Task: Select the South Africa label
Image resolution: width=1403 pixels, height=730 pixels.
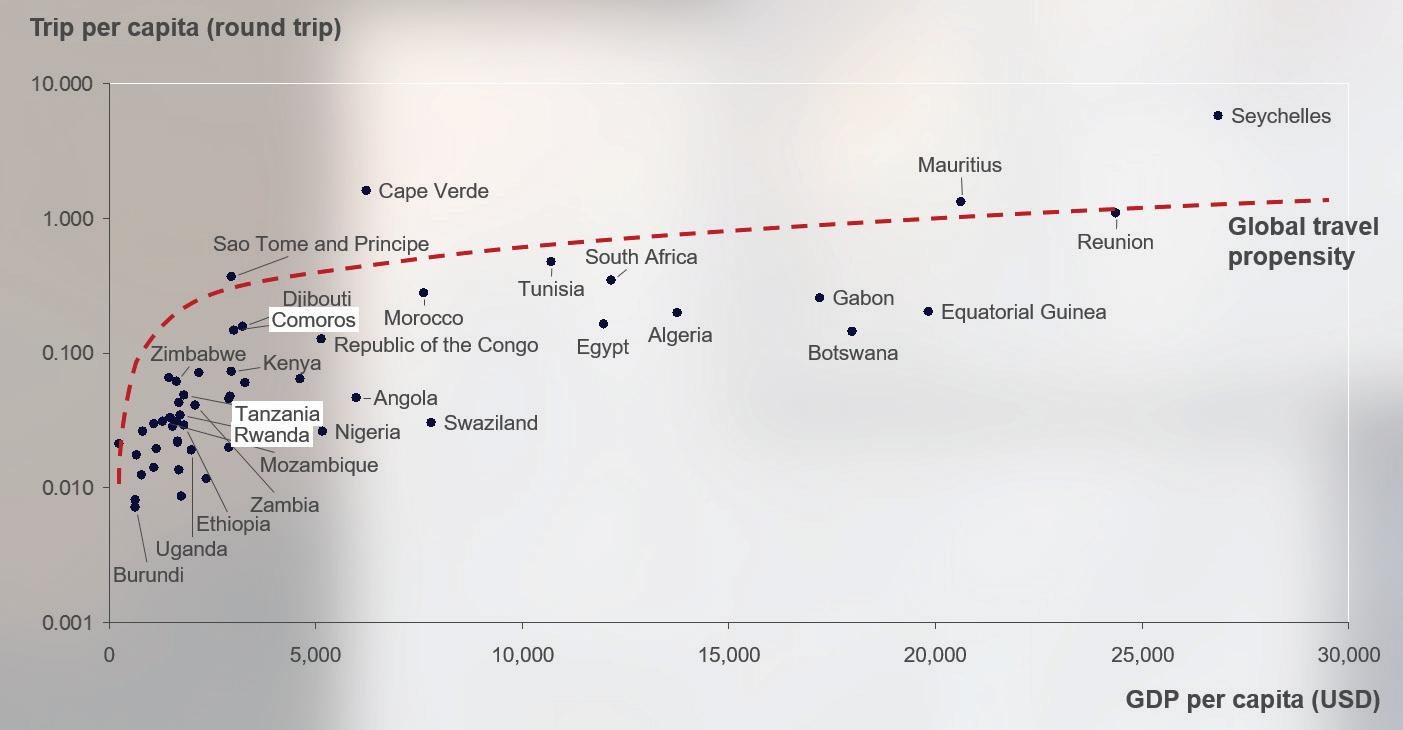Action: click(641, 257)
